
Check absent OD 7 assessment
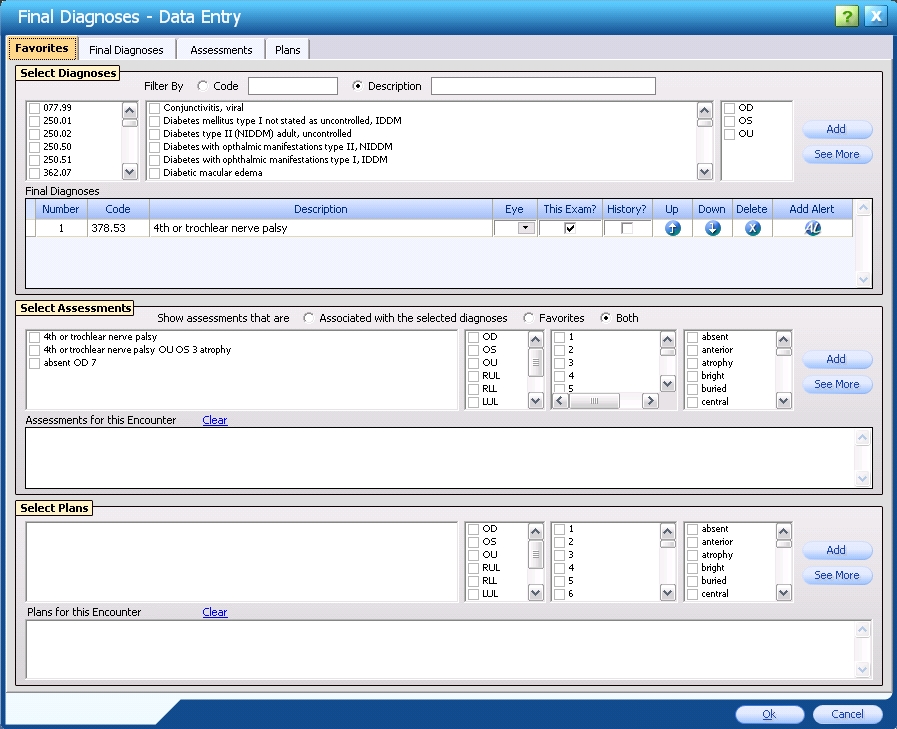coord(35,363)
